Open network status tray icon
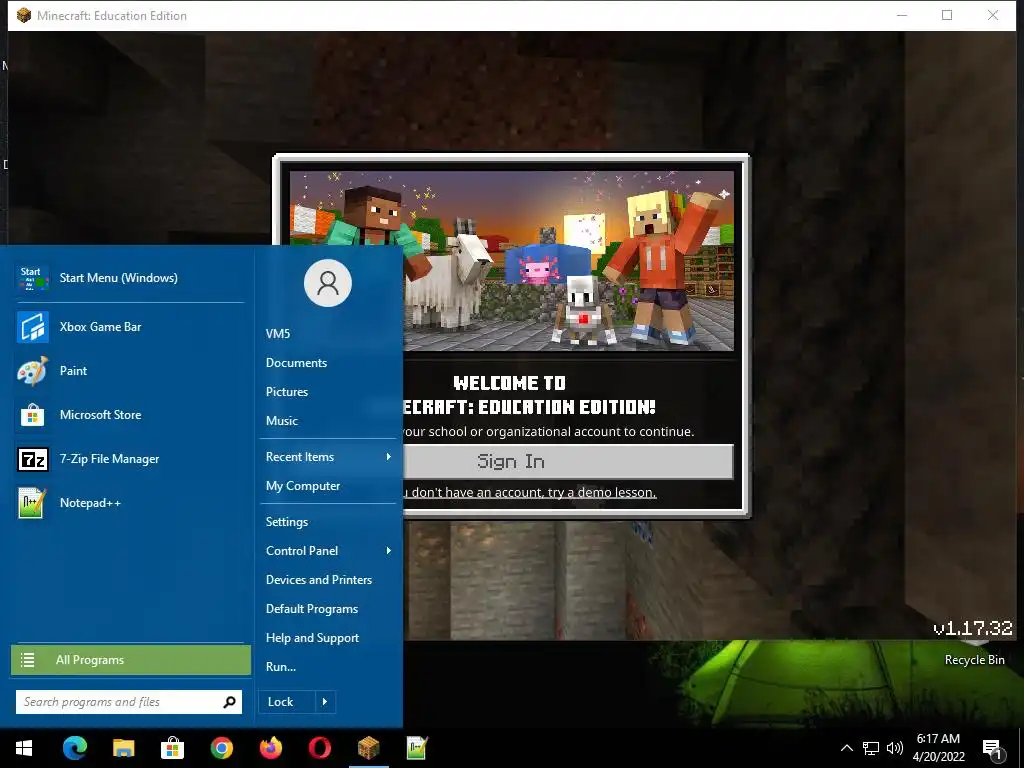The width and height of the screenshot is (1024, 768). click(871, 748)
